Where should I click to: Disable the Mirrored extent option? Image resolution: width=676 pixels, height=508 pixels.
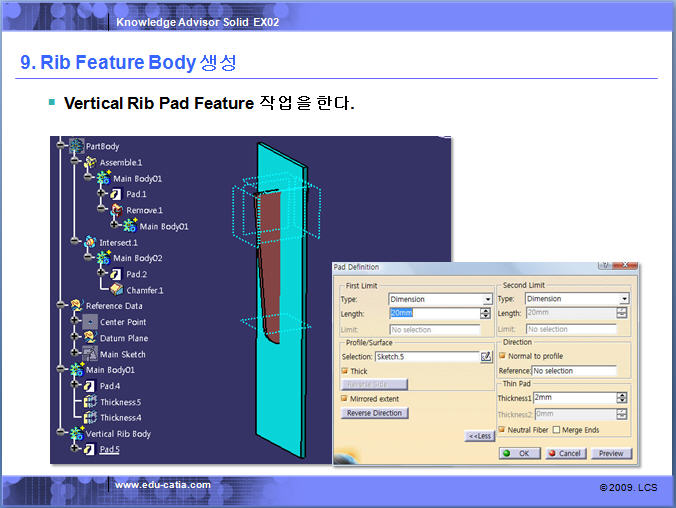tap(344, 398)
